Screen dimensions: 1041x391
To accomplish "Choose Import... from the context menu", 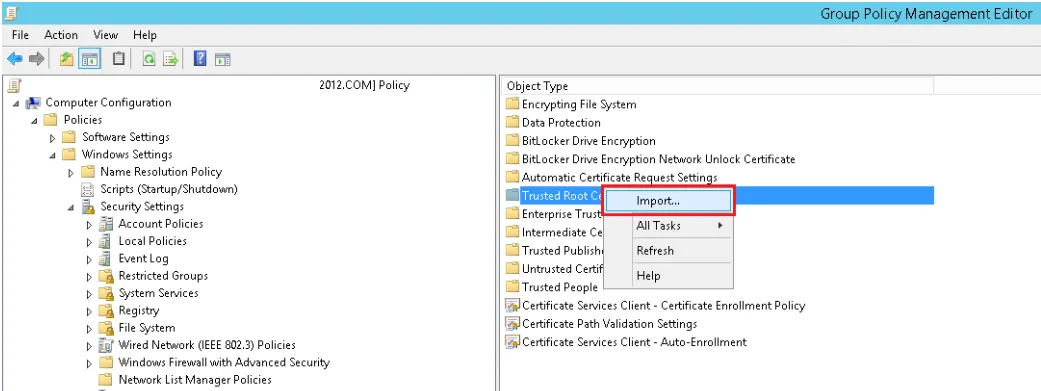I will 669,200.
